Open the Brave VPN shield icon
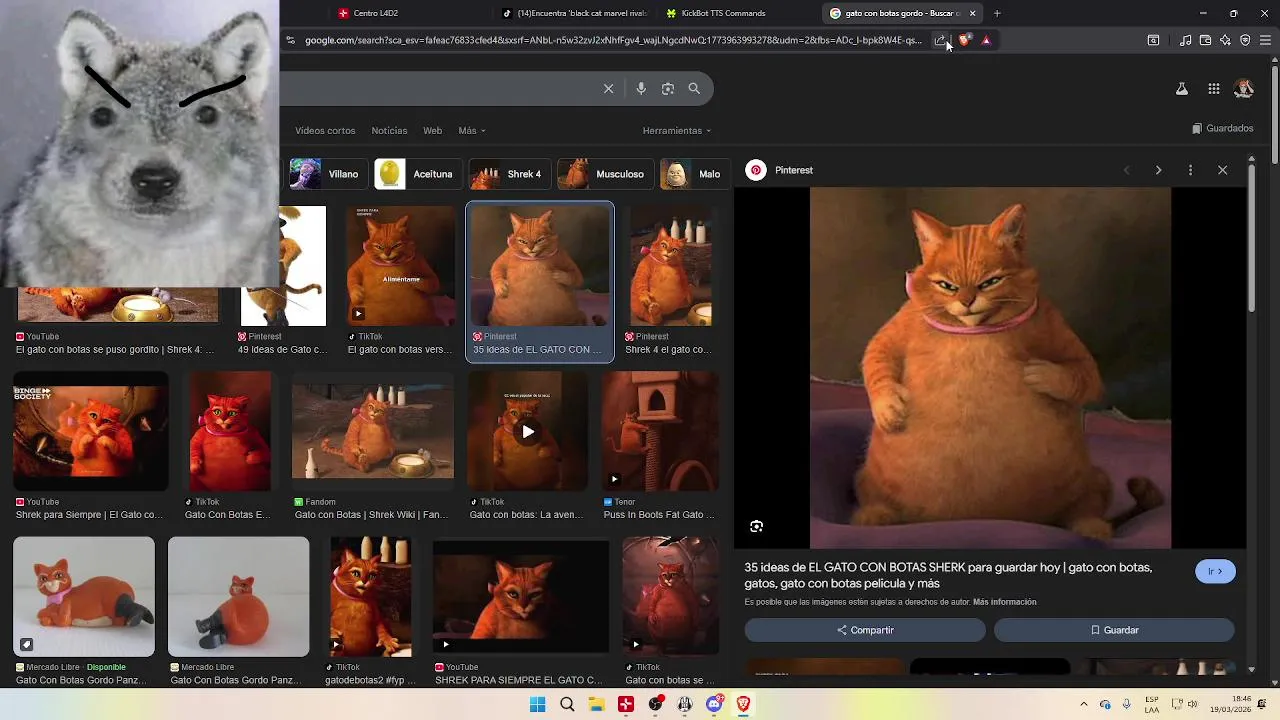The width and height of the screenshot is (1280, 720). coord(1245,40)
